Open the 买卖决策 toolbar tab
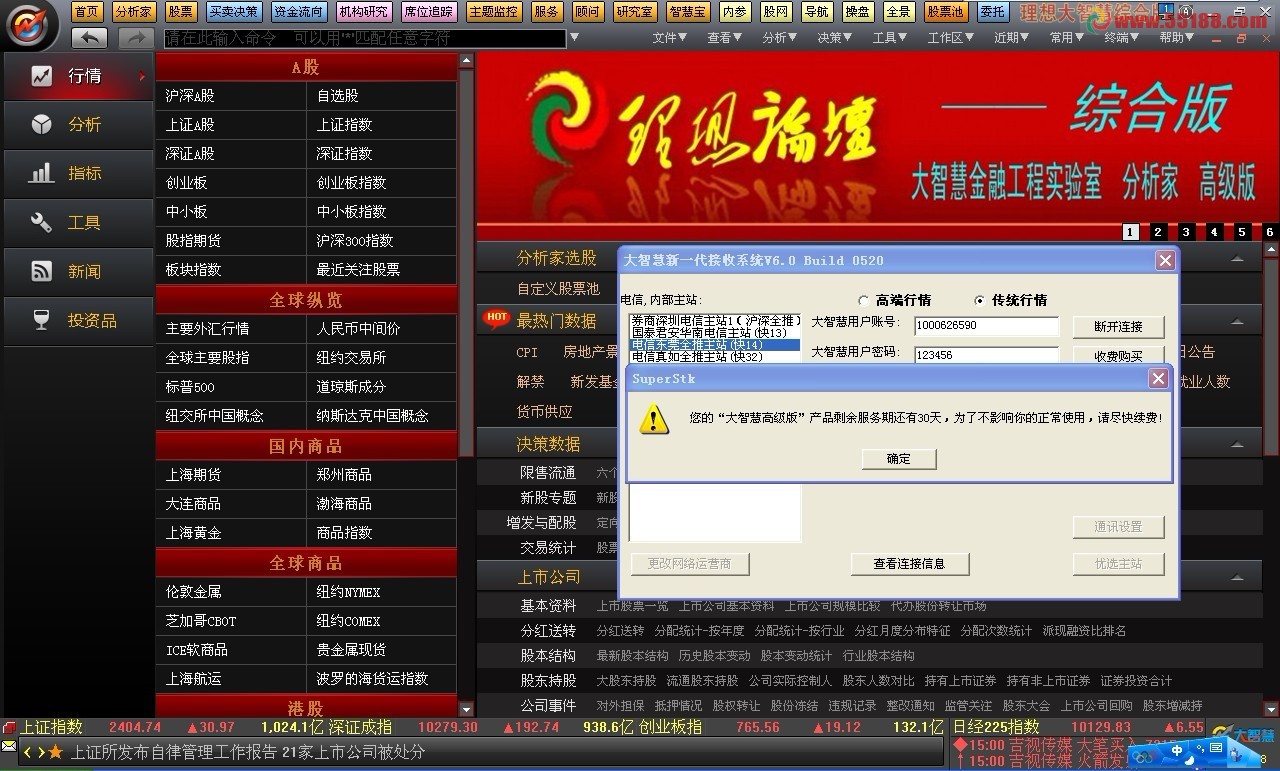 233,12
